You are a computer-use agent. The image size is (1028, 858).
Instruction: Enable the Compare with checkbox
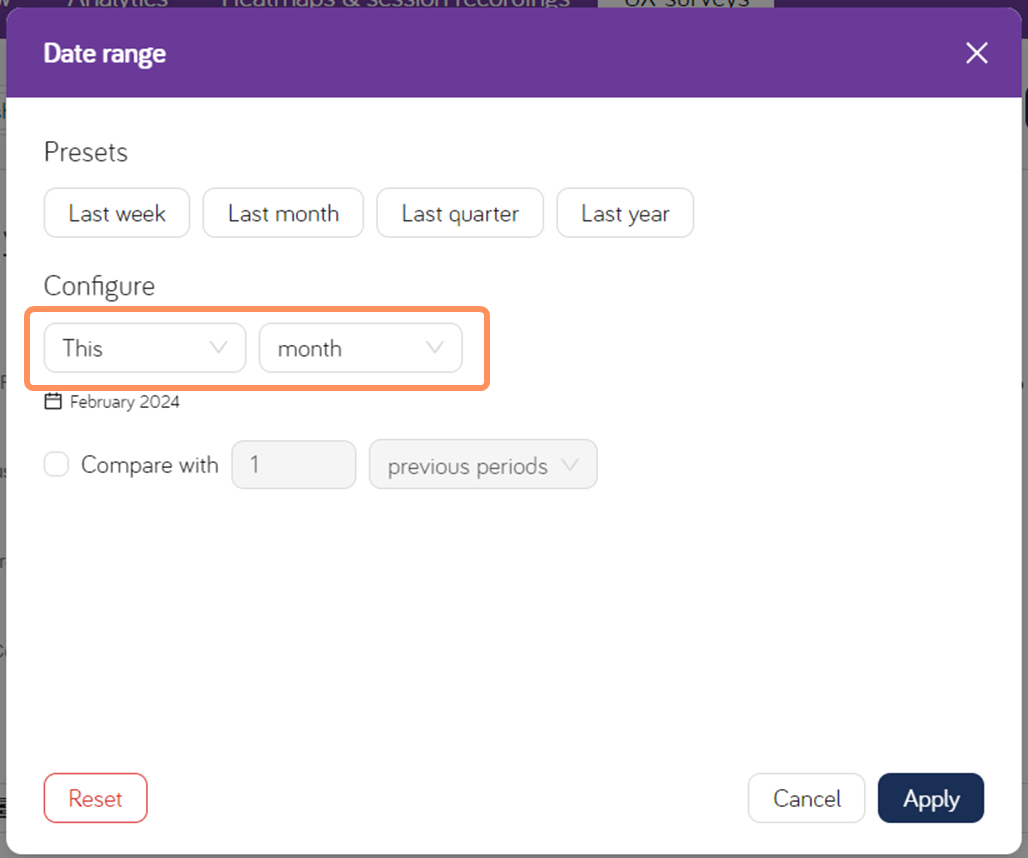click(x=56, y=464)
